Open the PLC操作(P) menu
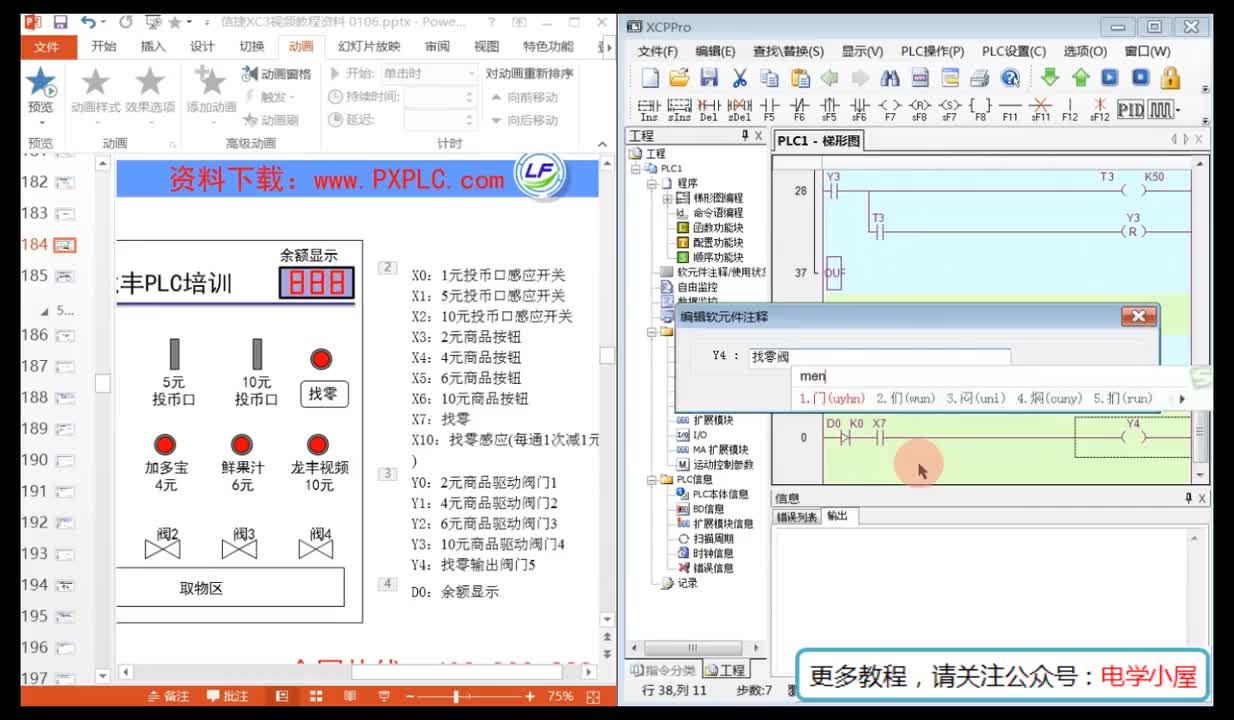The width and height of the screenshot is (1234, 720). pyautogui.click(x=932, y=51)
